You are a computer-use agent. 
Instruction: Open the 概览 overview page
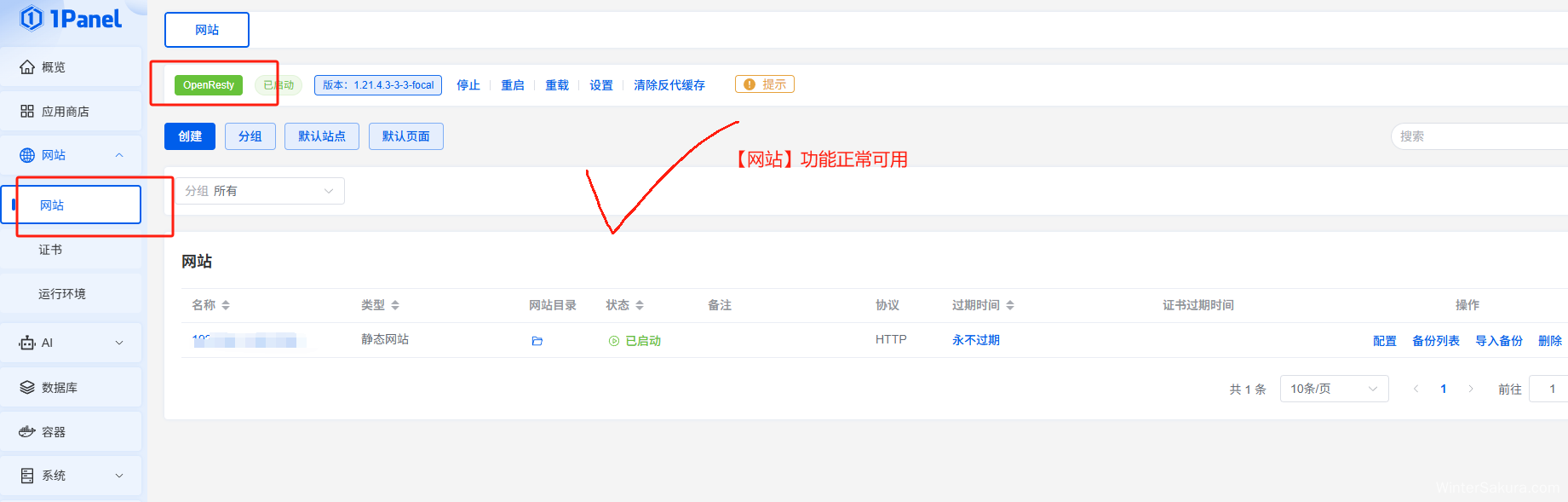pyautogui.click(x=72, y=67)
